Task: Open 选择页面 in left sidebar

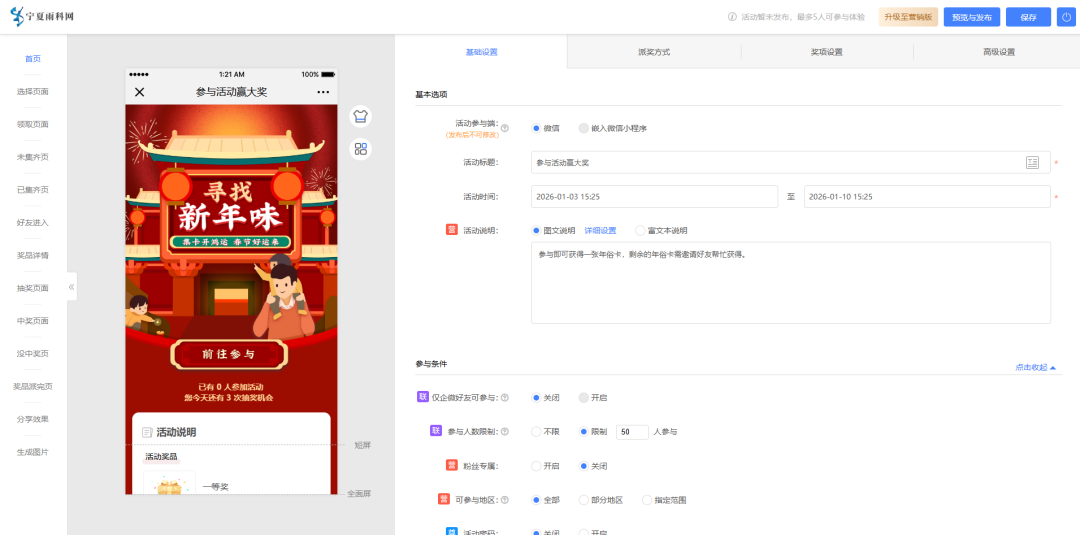Action: [33, 91]
